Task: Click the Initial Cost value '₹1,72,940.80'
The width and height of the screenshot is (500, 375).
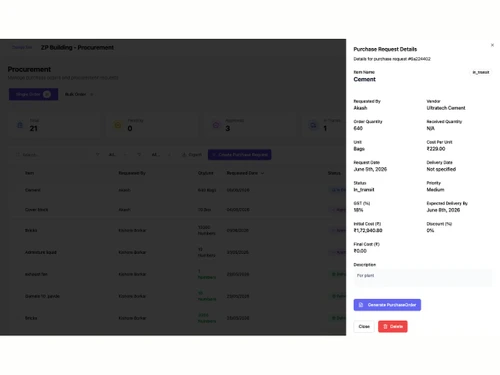Action: 368,230
